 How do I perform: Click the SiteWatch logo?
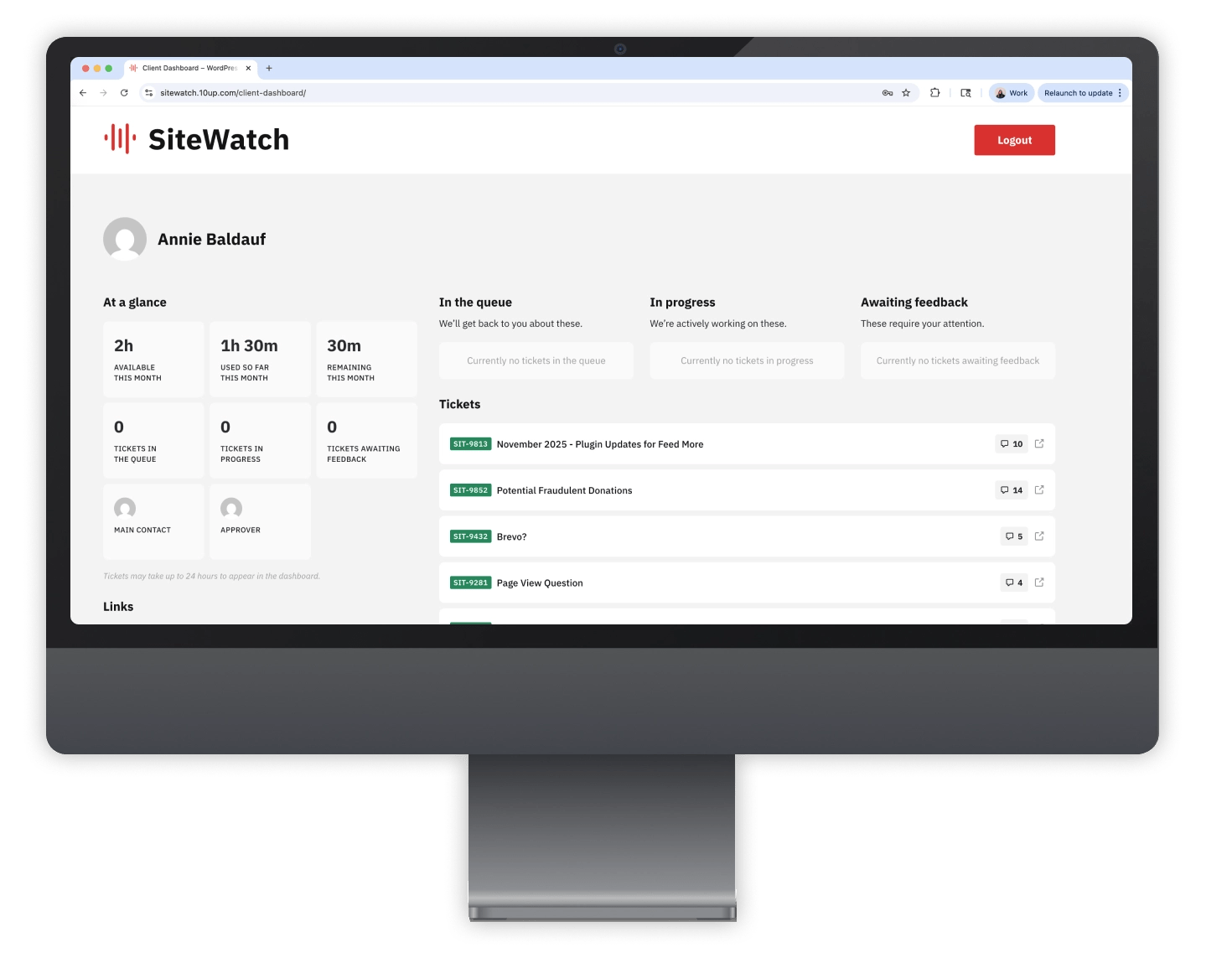tap(196, 139)
